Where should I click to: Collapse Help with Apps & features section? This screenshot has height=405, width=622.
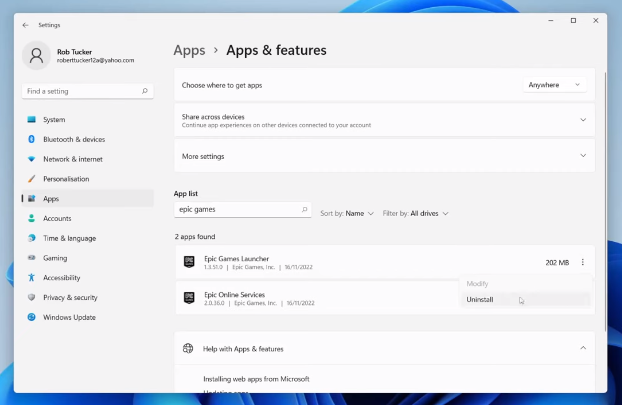(x=583, y=348)
